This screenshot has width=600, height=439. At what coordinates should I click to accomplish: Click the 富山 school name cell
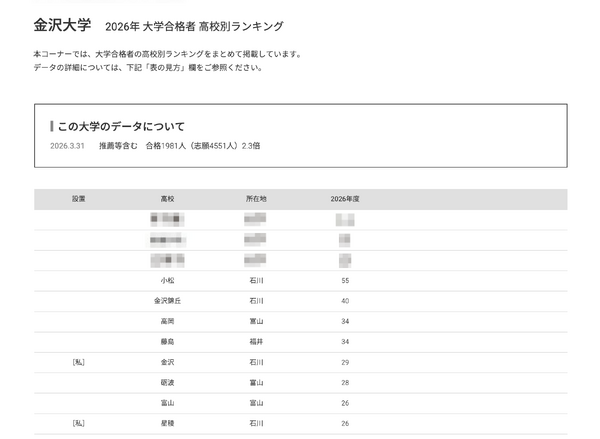[167, 403]
